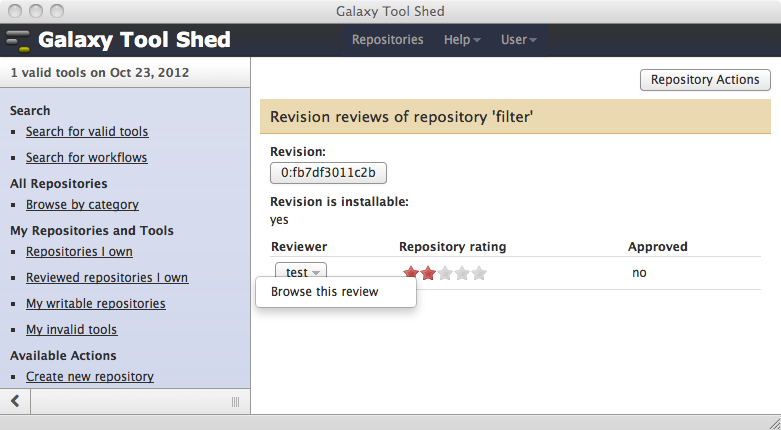Viewport: 781px width, 430px height.
Task: Click the fourth gray rating star
Action: pyautogui.click(x=462, y=273)
